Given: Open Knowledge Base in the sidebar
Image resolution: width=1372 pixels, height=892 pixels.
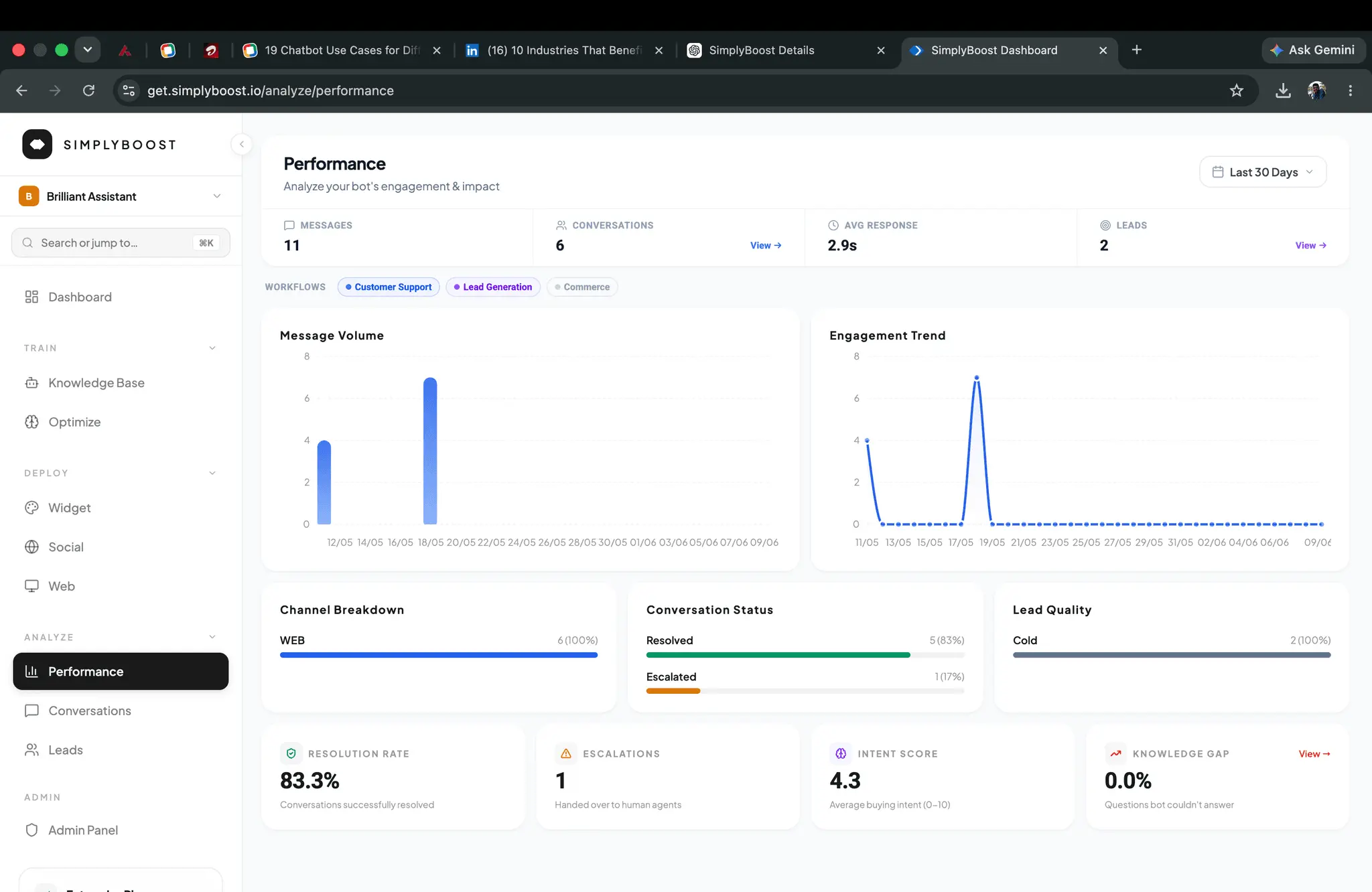Looking at the screenshot, I should (121, 383).
